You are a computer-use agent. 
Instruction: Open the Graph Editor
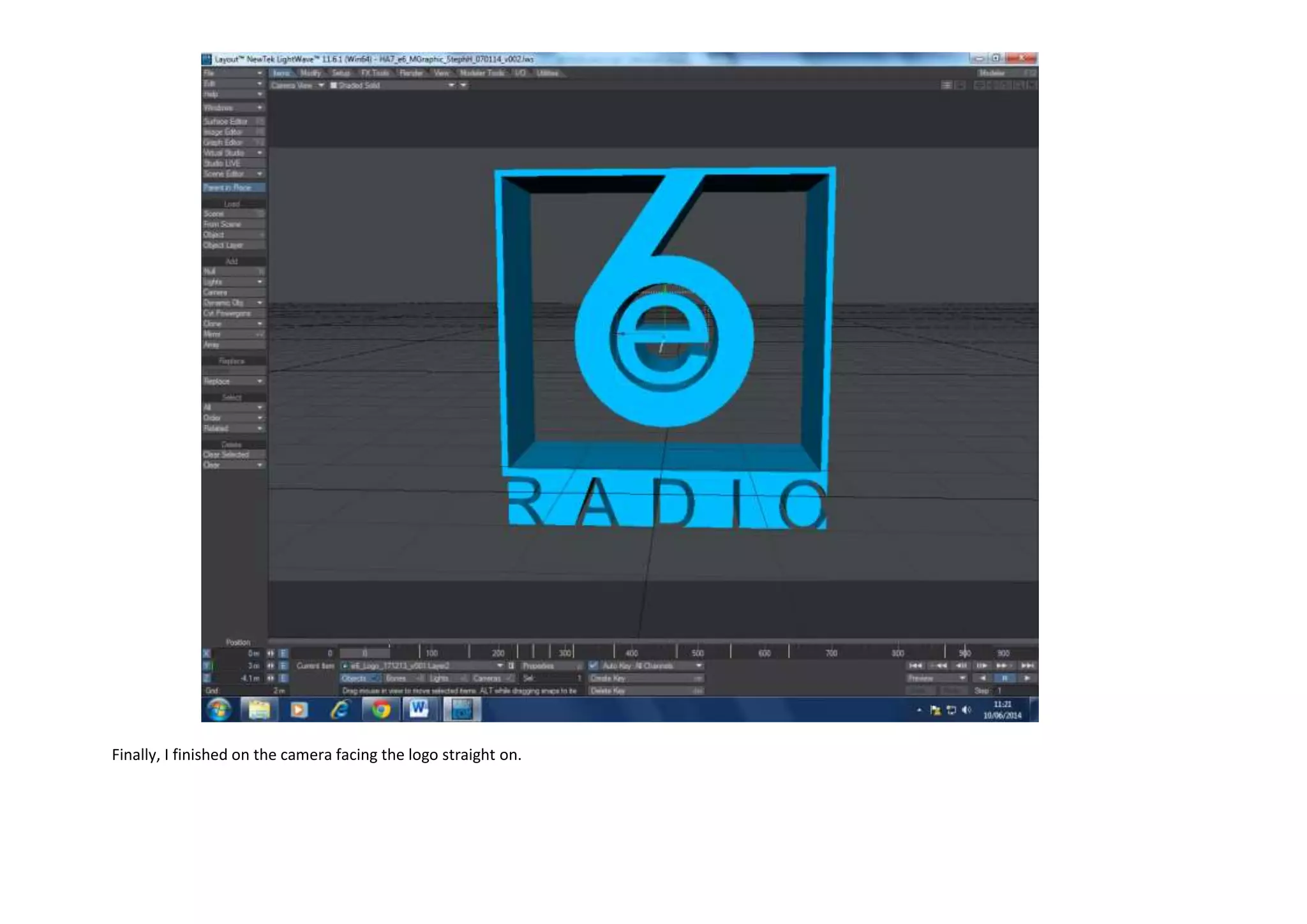coord(233,142)
